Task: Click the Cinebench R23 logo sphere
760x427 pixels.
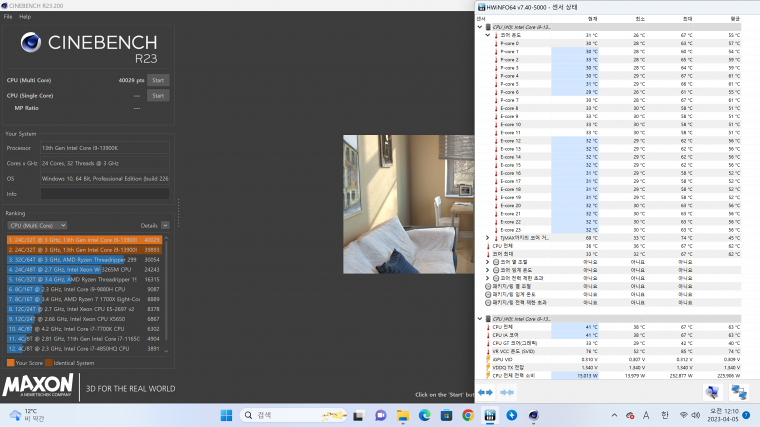Action: click(x=31, y=43)
